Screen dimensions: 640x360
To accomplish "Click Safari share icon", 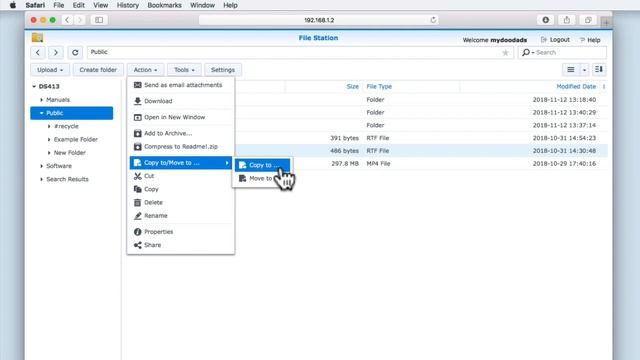I will click(x=567, y=20).
